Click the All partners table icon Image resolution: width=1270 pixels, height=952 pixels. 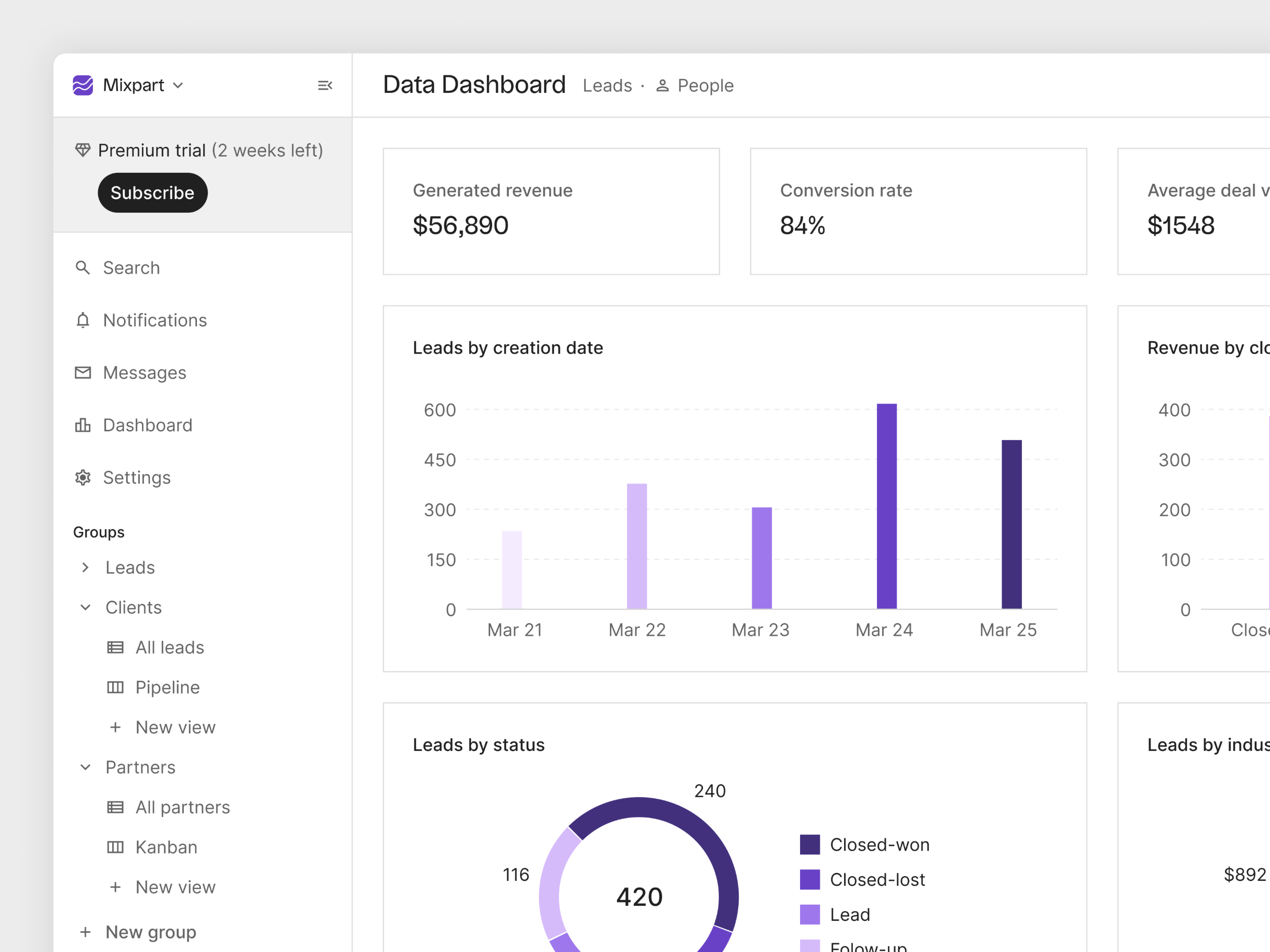[115, 807]
